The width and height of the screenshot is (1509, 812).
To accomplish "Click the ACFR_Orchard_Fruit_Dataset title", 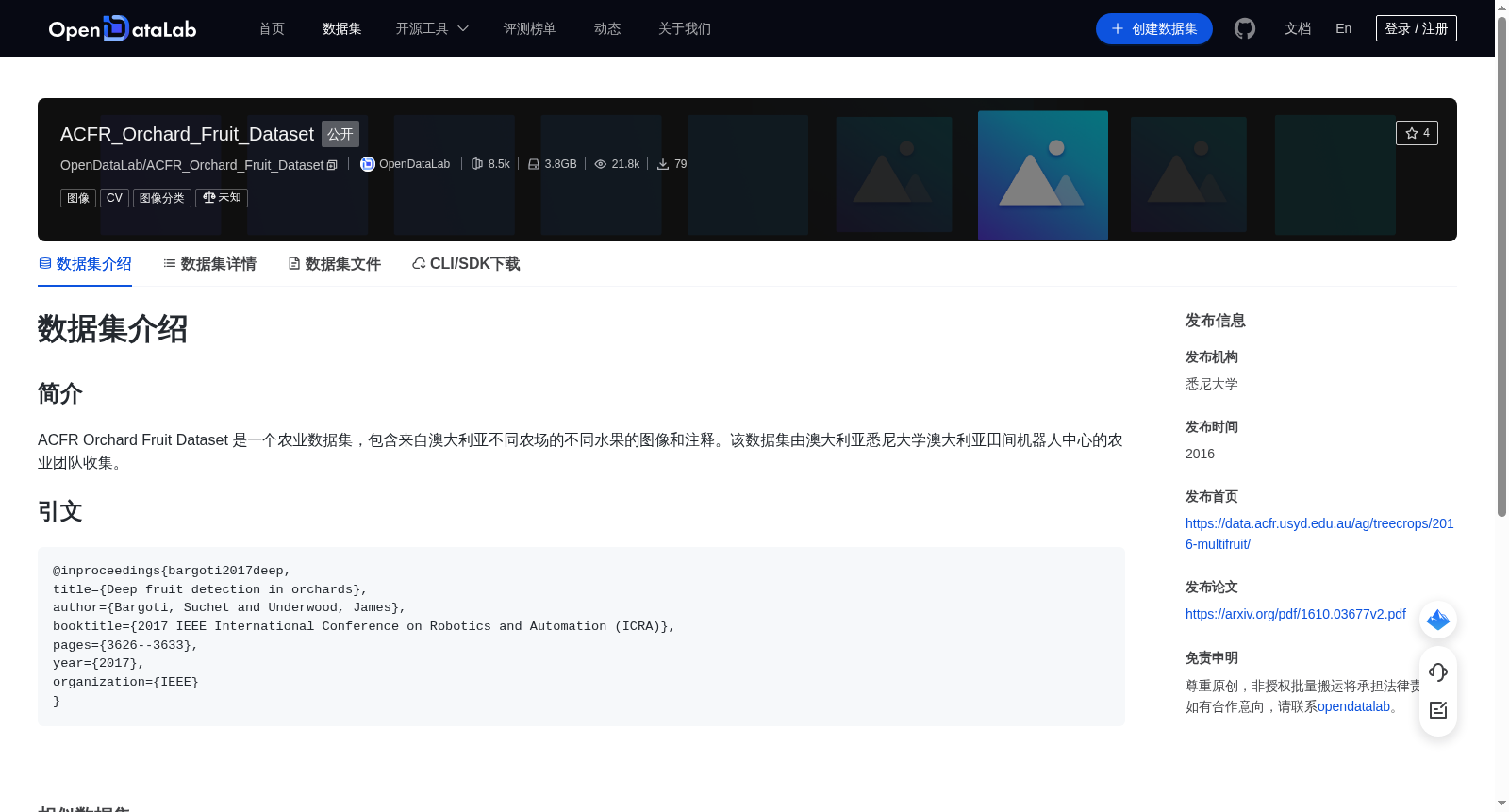I will coord(187,134).
